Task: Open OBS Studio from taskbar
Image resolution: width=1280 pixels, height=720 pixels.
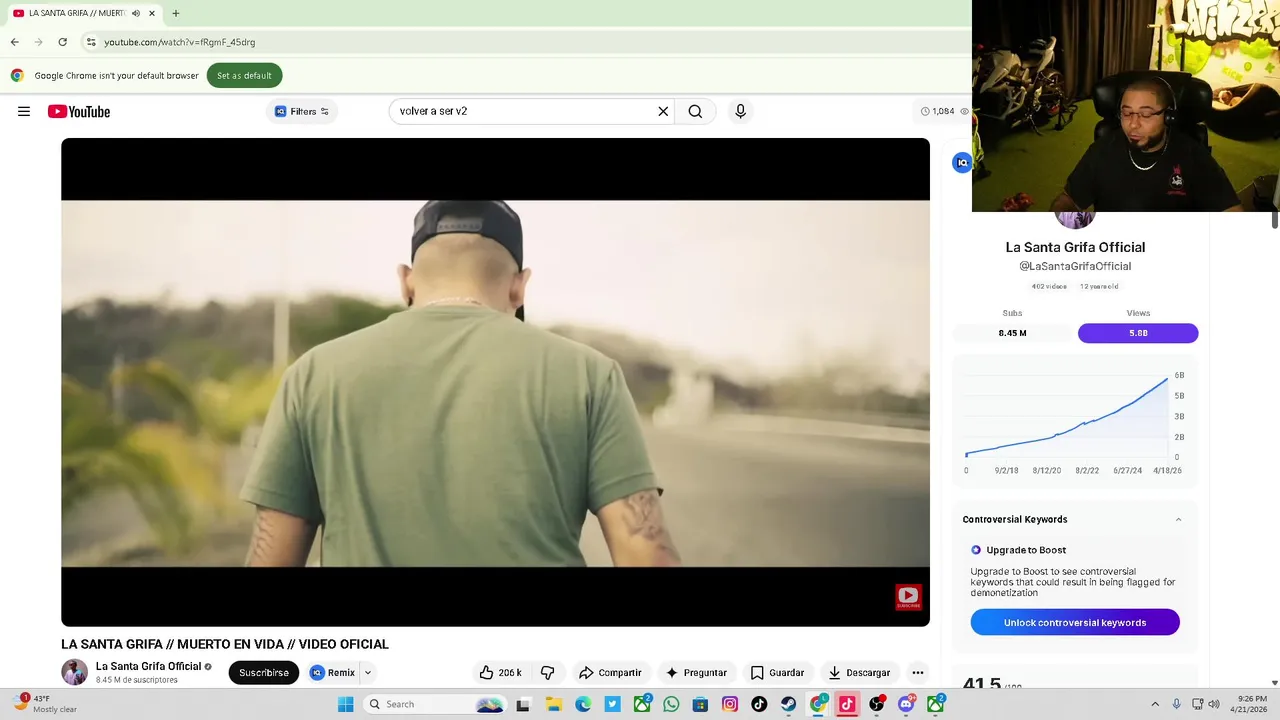Action: pos(877,704)
